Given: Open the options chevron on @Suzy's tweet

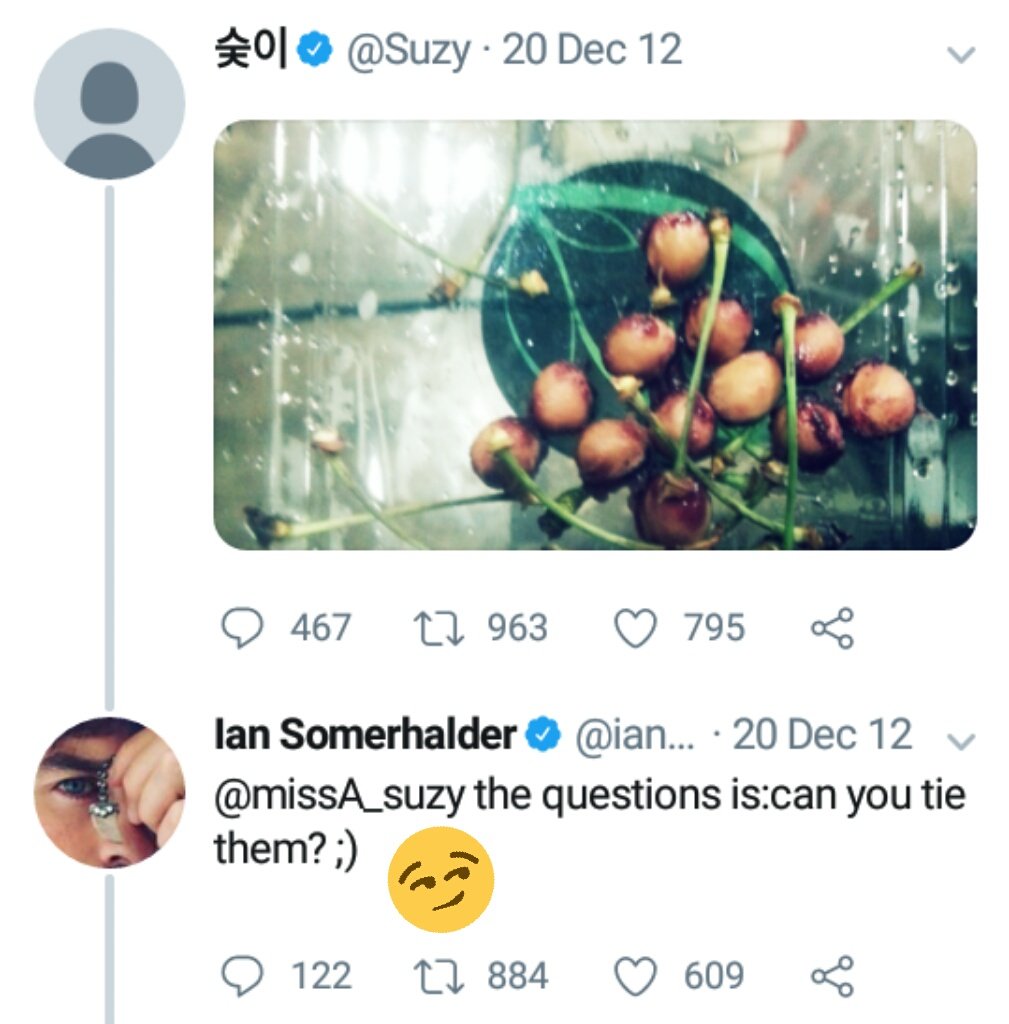Looking at the screenshot, I should (960, 55).
